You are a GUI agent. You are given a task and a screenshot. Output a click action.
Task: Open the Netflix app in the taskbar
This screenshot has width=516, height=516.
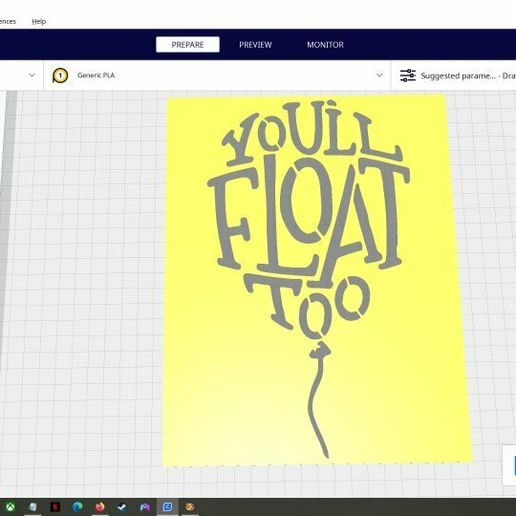click(x=55, y=507)
